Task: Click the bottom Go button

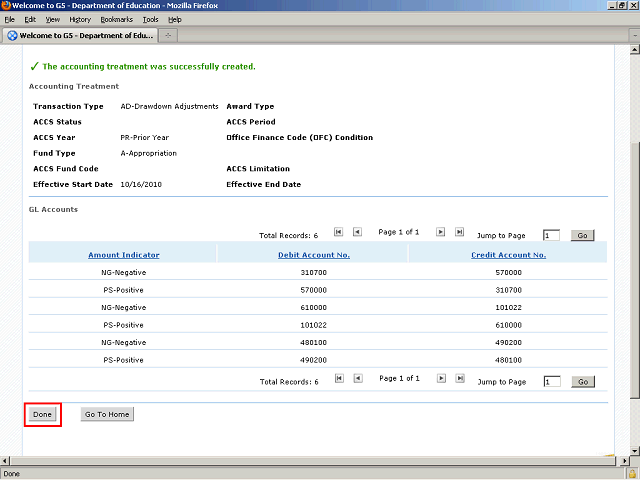Action: (582, 382)
